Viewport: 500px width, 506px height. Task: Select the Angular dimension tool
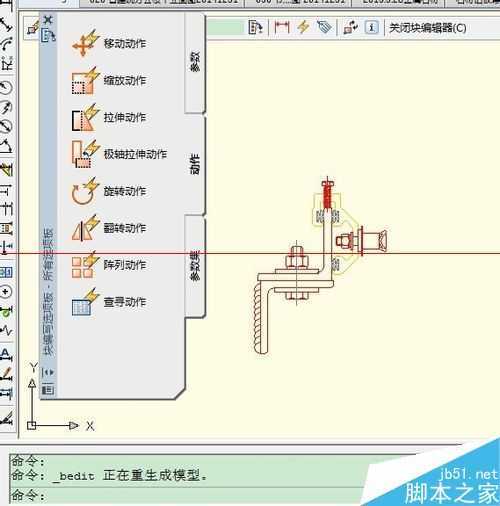pyautogui.click(x=6, y=146)
